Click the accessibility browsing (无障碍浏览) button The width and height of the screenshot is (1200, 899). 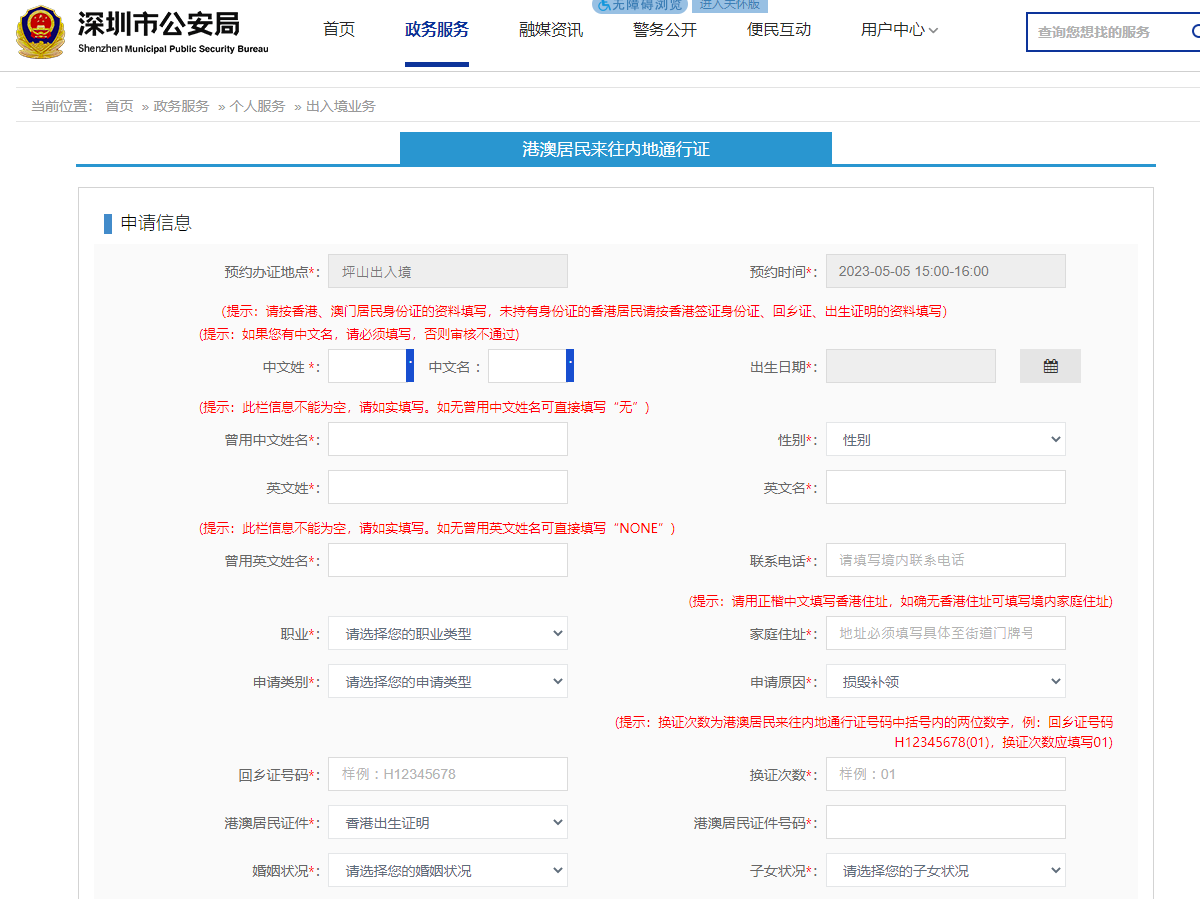click(639, 5)
